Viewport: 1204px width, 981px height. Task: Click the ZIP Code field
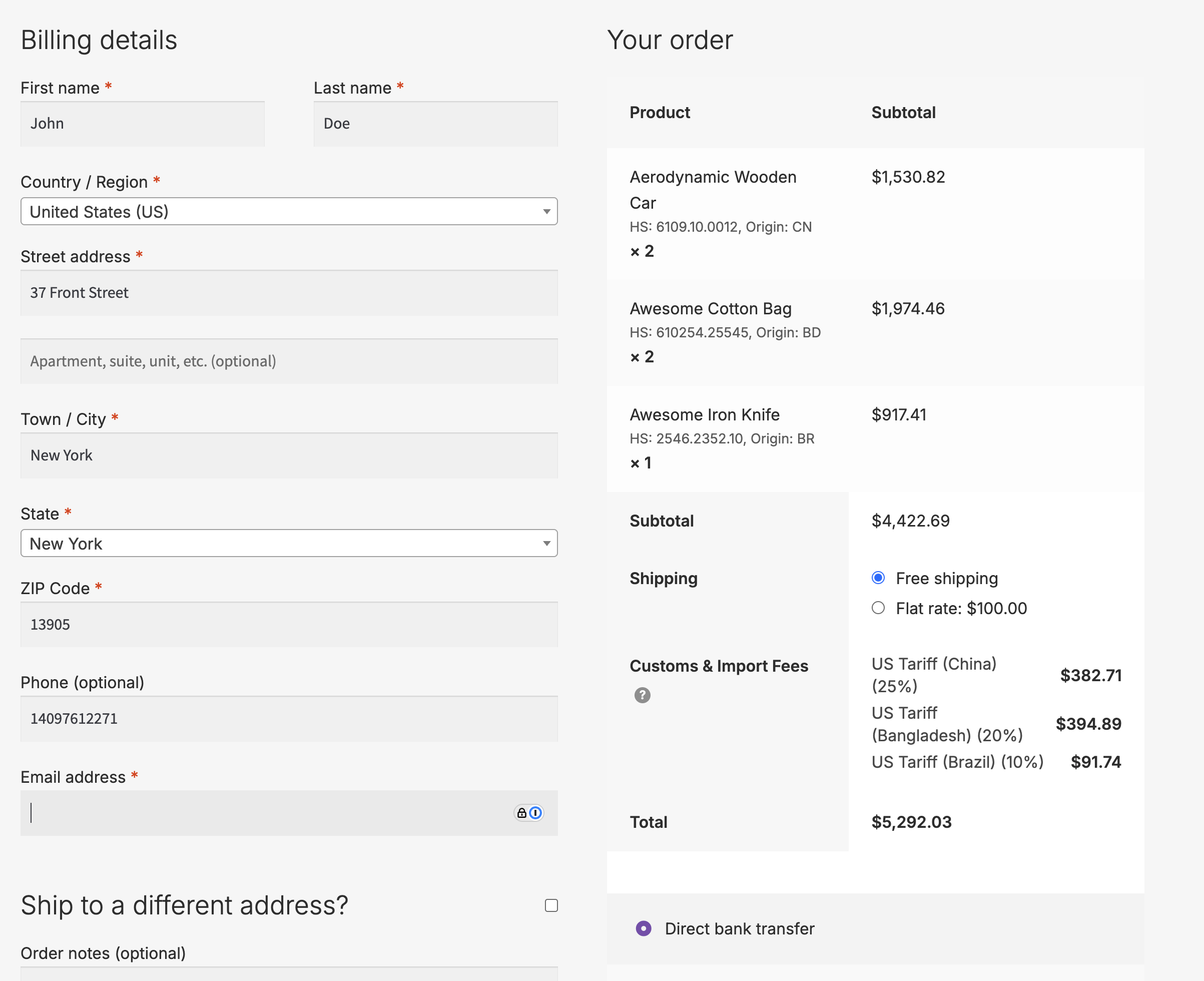click(x=289, y=625)
